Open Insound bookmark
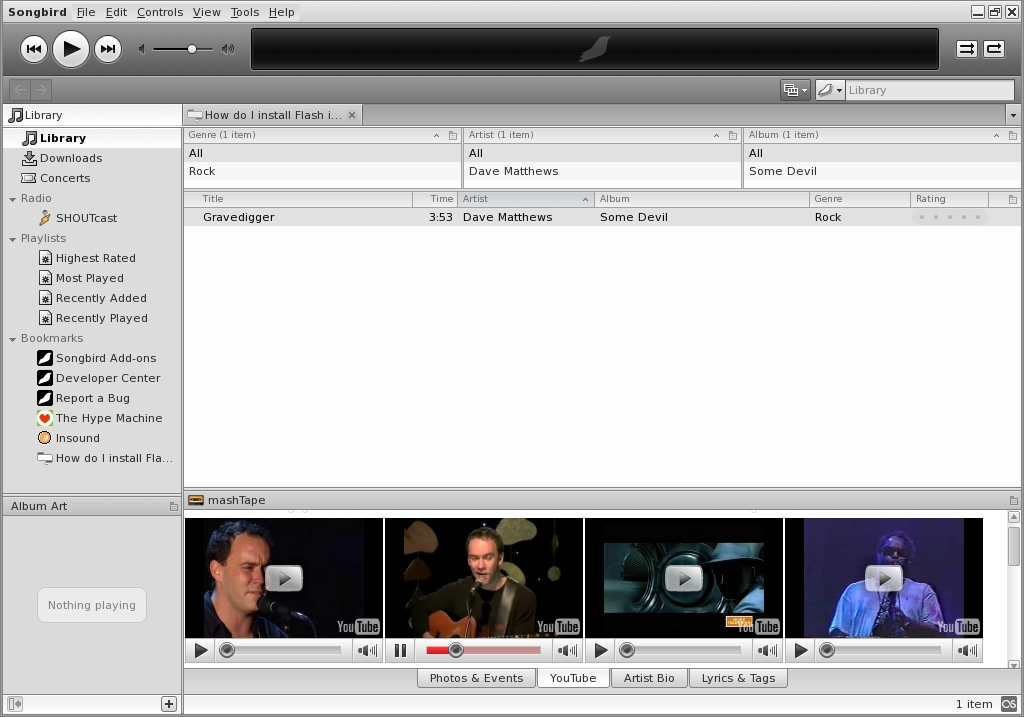 coord(93,438)
